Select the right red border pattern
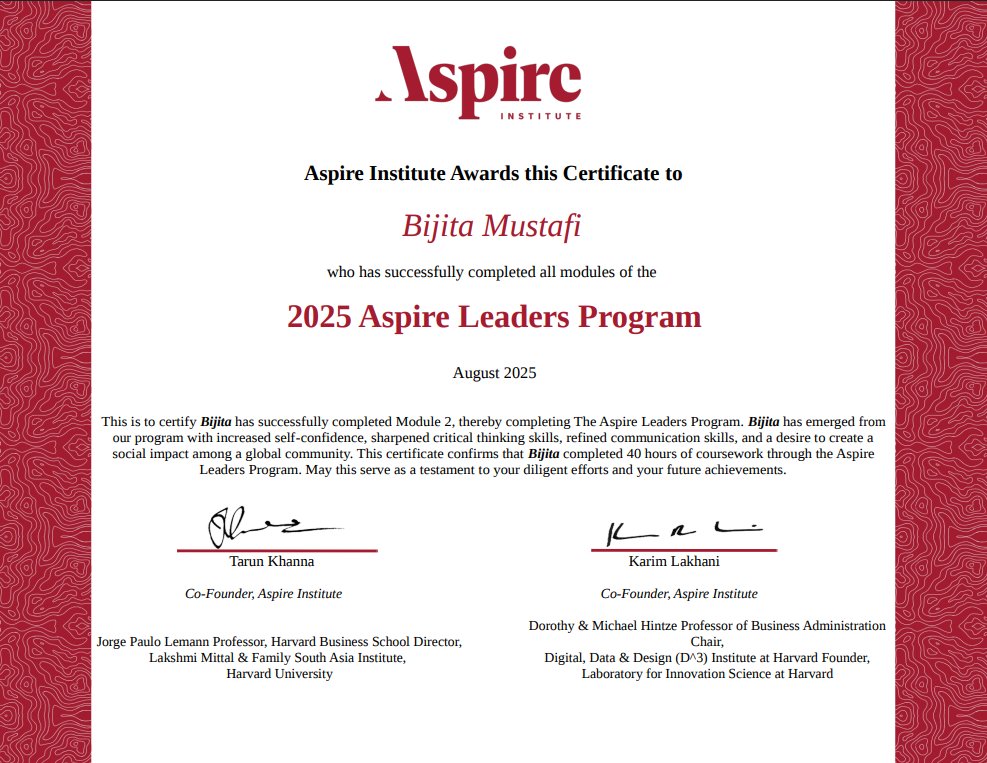Screen dimensions: 987x763 coord(940,380)
